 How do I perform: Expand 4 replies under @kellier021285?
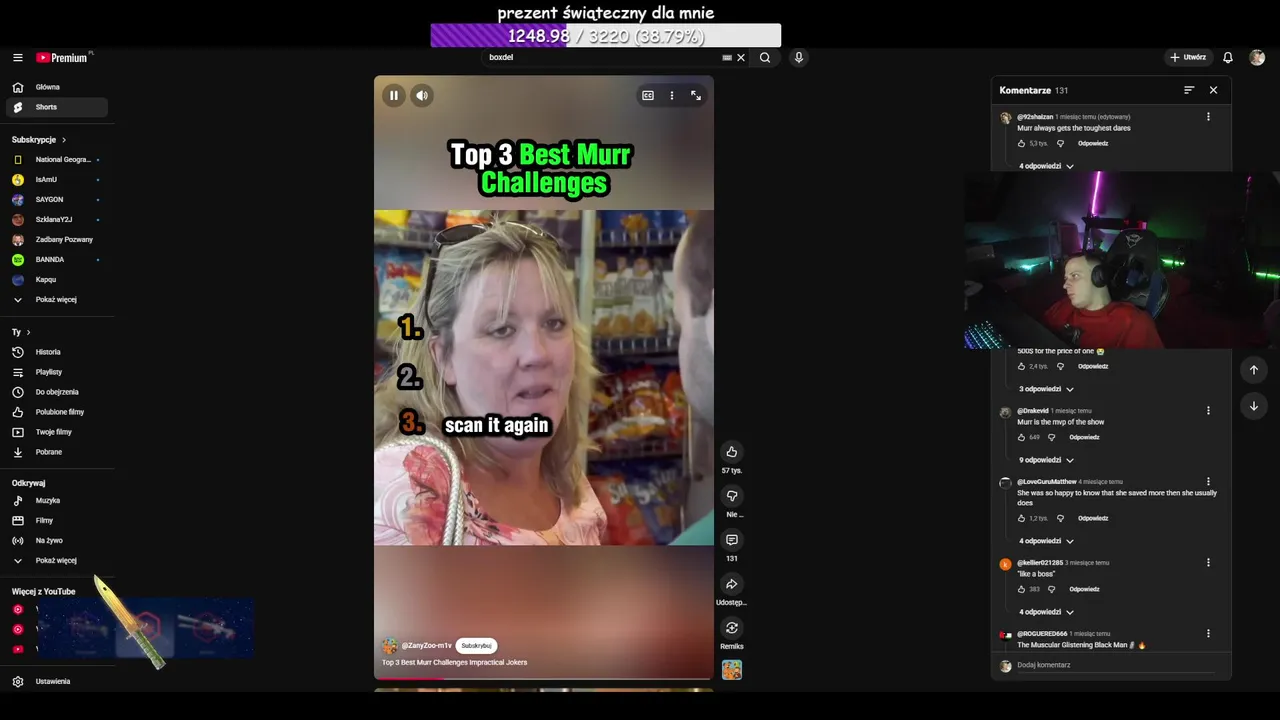1046,612
